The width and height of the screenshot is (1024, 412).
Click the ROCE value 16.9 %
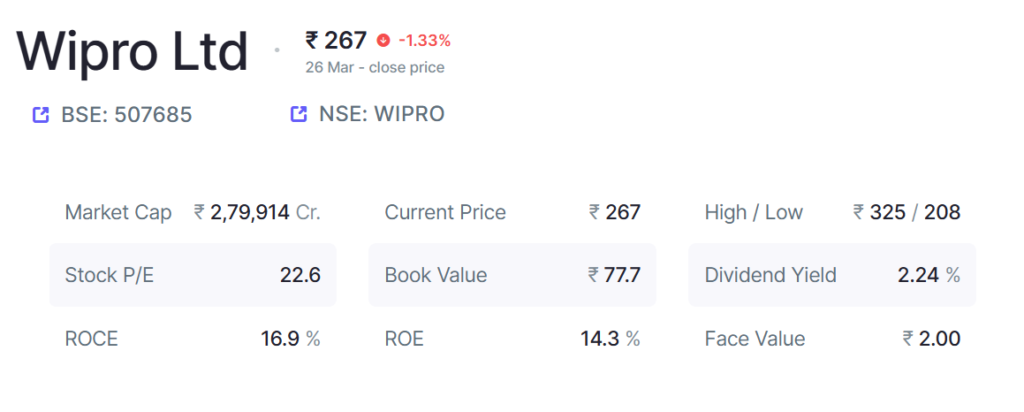coord(291,338)
